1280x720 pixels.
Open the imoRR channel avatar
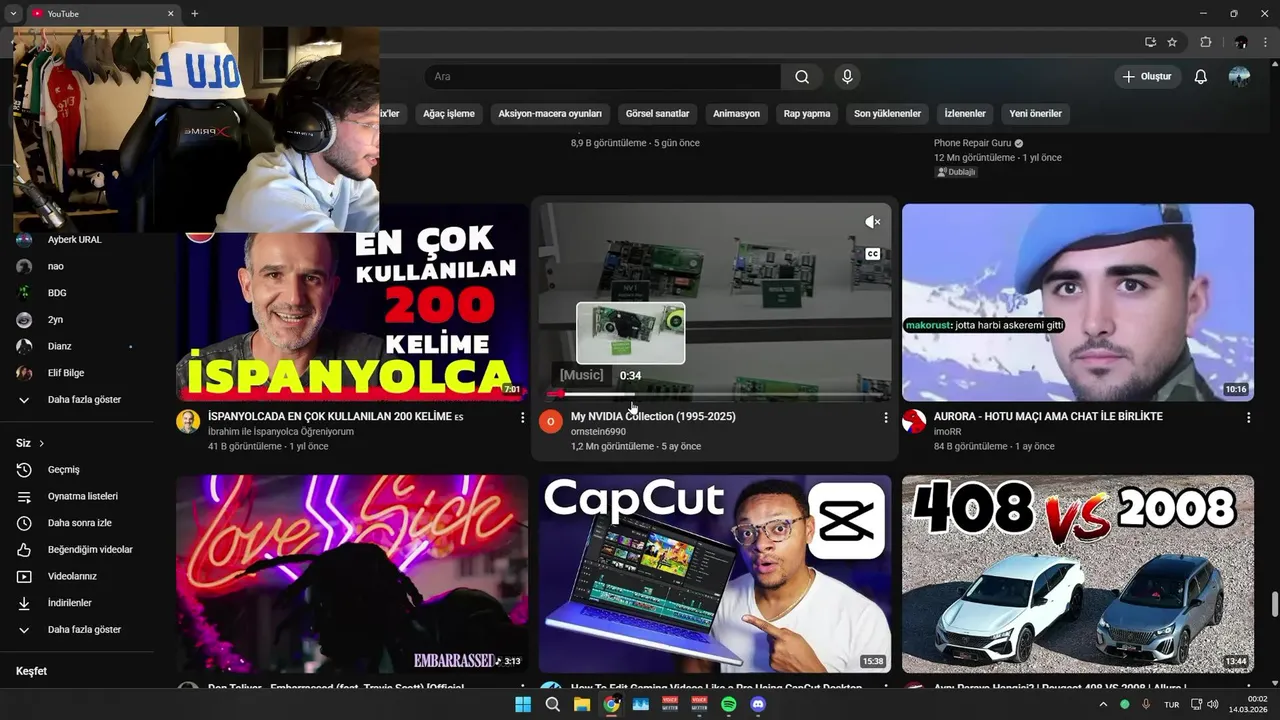tap(914, 422)
